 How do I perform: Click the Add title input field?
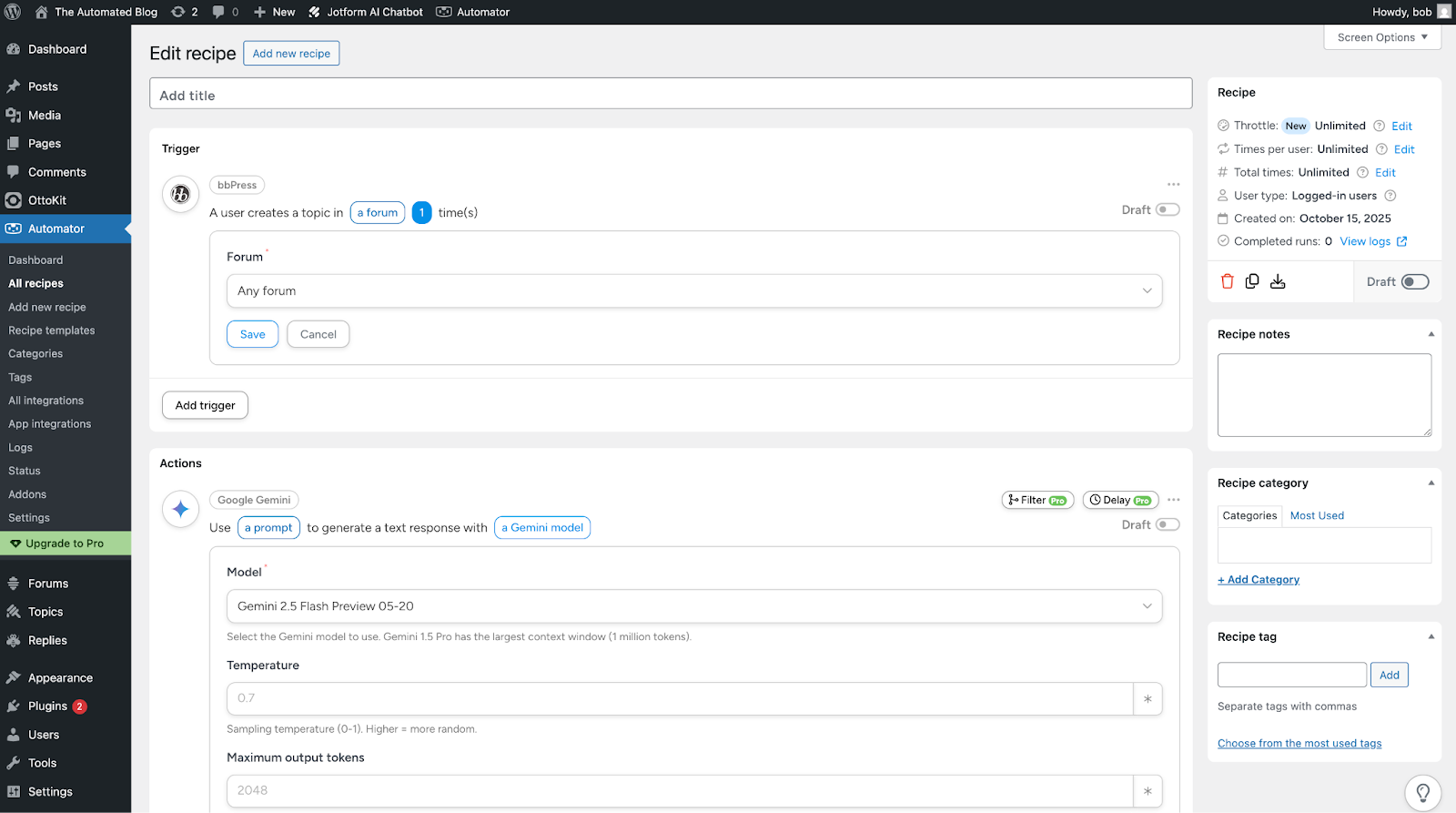[x=671, y=94]
